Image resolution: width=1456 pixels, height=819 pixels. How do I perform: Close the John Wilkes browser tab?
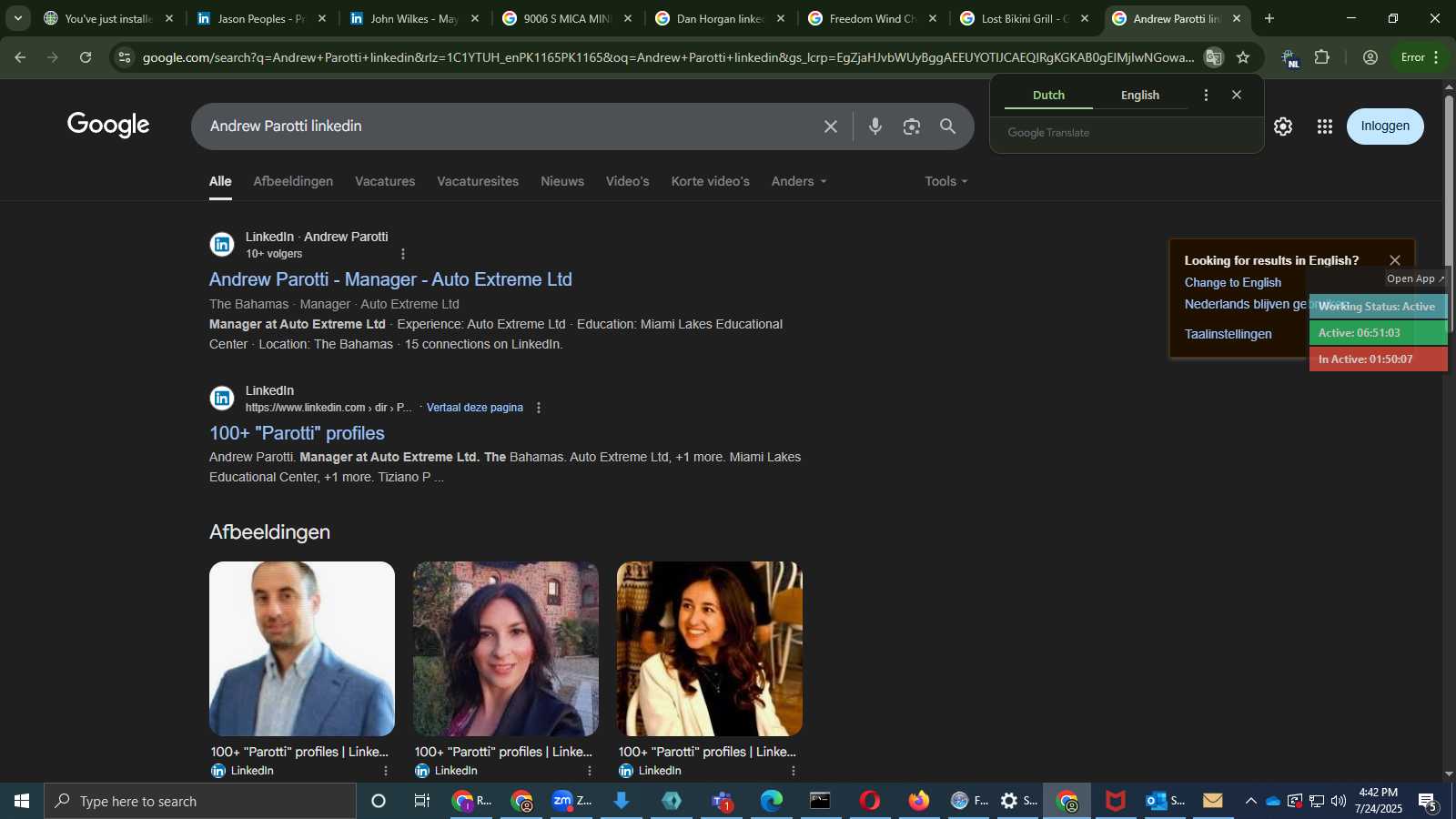(474, 18)
